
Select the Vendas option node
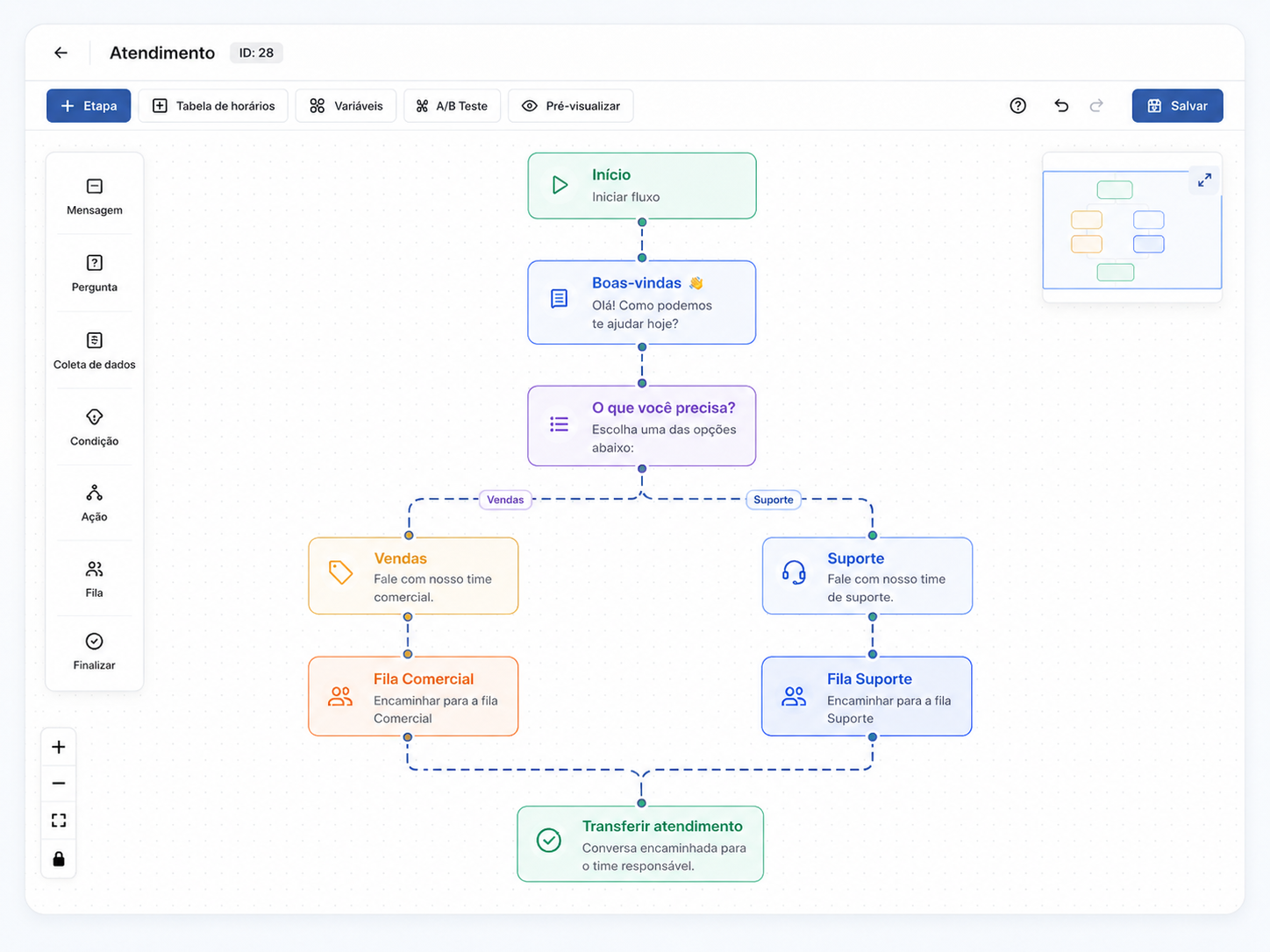(x=413, y=576)
